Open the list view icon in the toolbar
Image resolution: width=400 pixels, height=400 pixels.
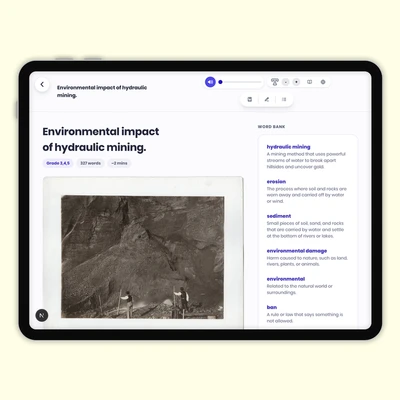point(284,99)
